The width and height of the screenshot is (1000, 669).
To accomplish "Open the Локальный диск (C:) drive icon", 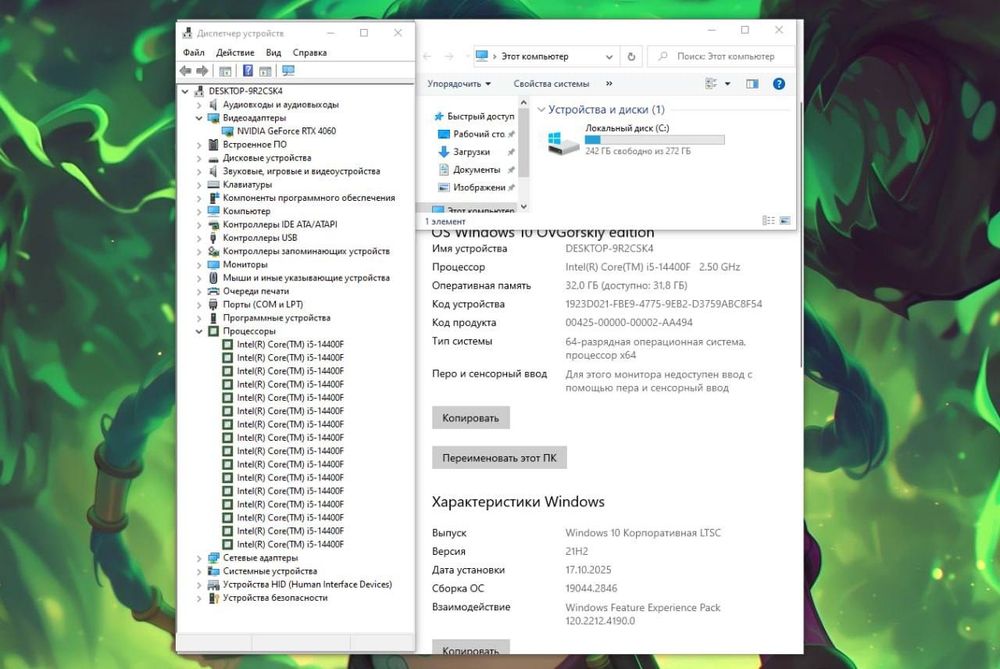I will (563, 142).
